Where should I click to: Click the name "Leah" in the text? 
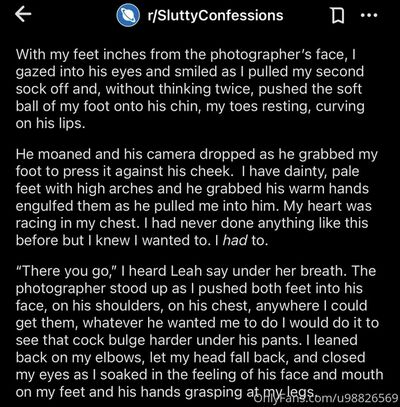(x=186, y=271)
